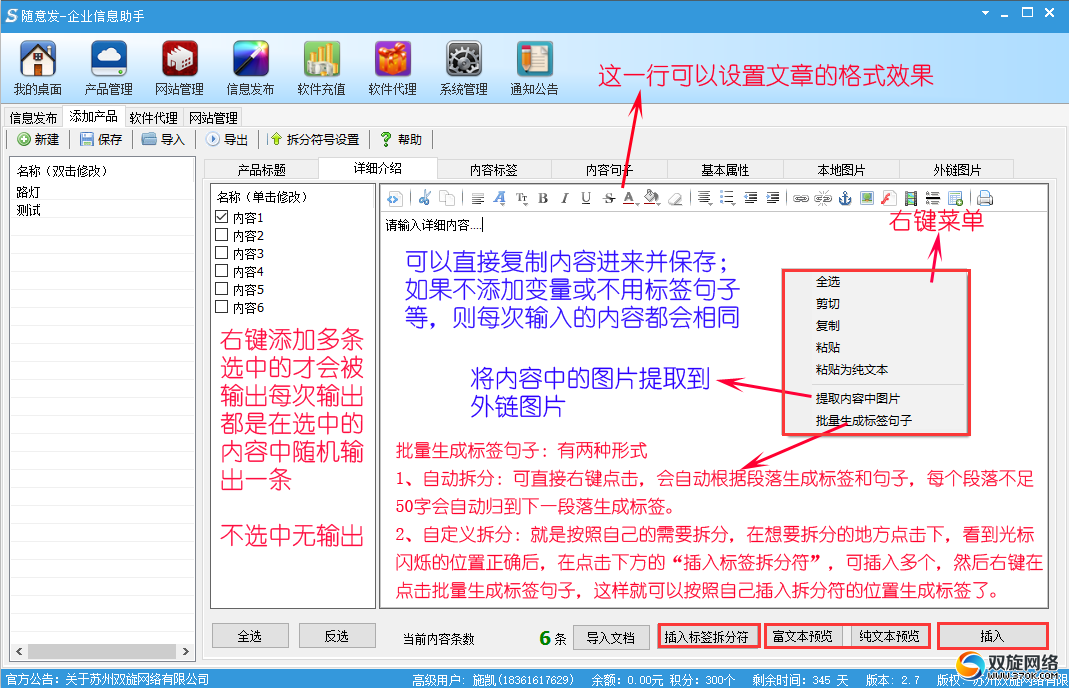This screenshot has height=688, width=1069.
Task: Open the 基本属性 tab
Action: [725, 170]
